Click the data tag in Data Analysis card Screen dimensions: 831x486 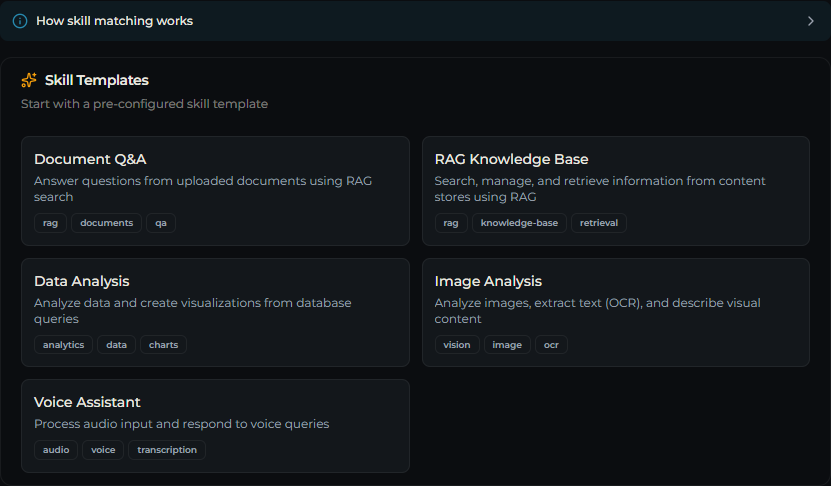click(117, 344)
